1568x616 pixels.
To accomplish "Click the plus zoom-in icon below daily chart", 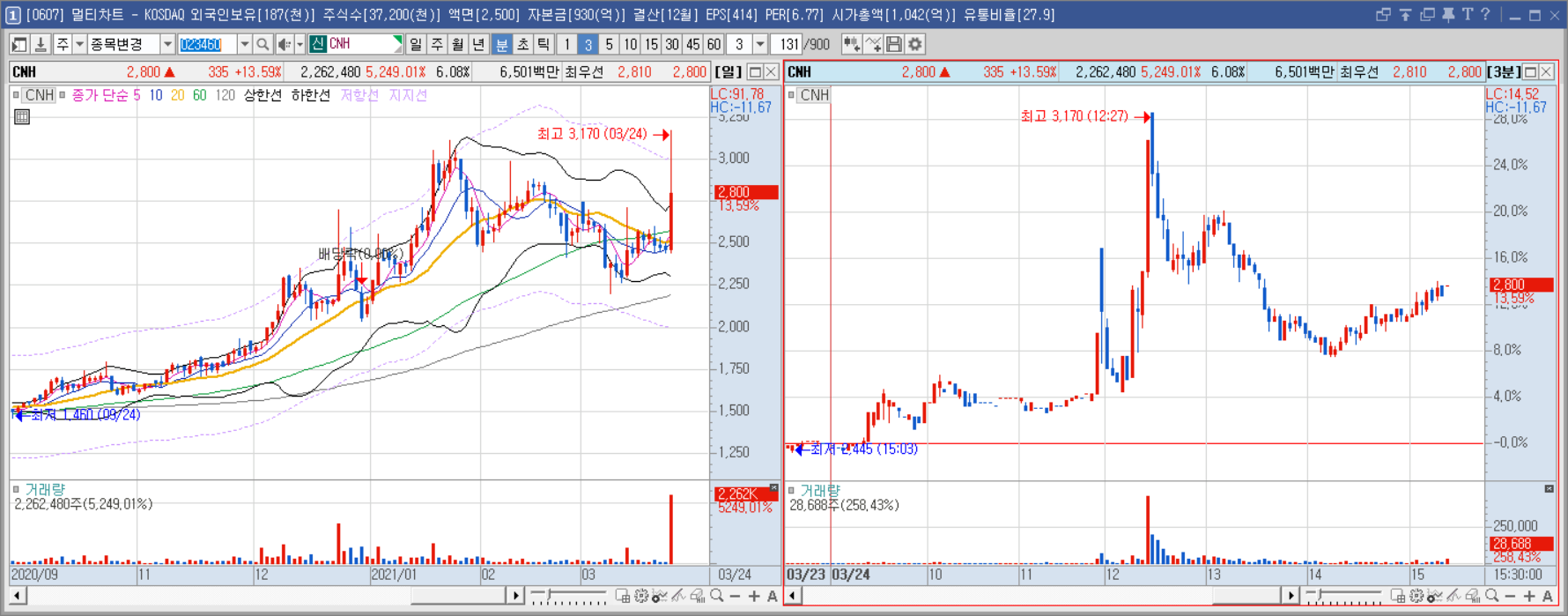I will (754, 597).
